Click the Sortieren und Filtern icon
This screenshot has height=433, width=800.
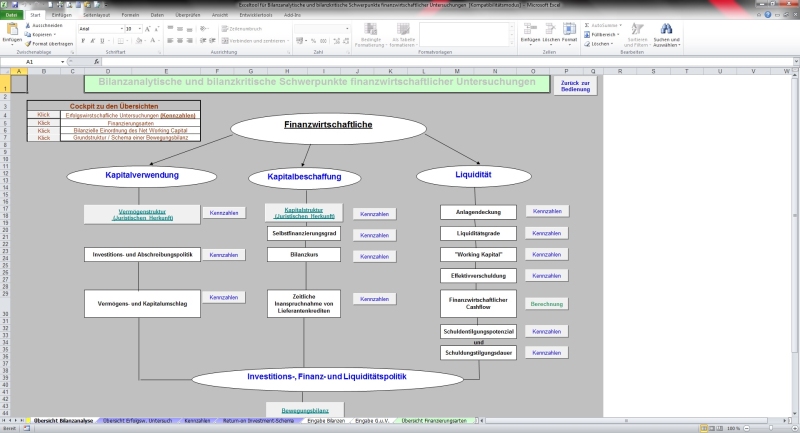pos(635,35)
